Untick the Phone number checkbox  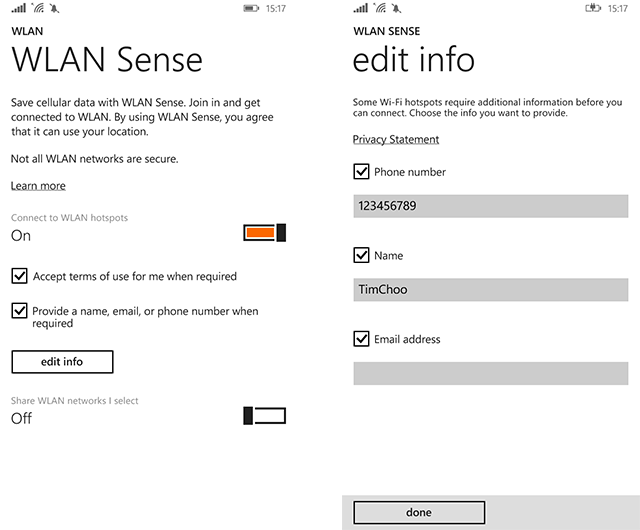(362, 172)
